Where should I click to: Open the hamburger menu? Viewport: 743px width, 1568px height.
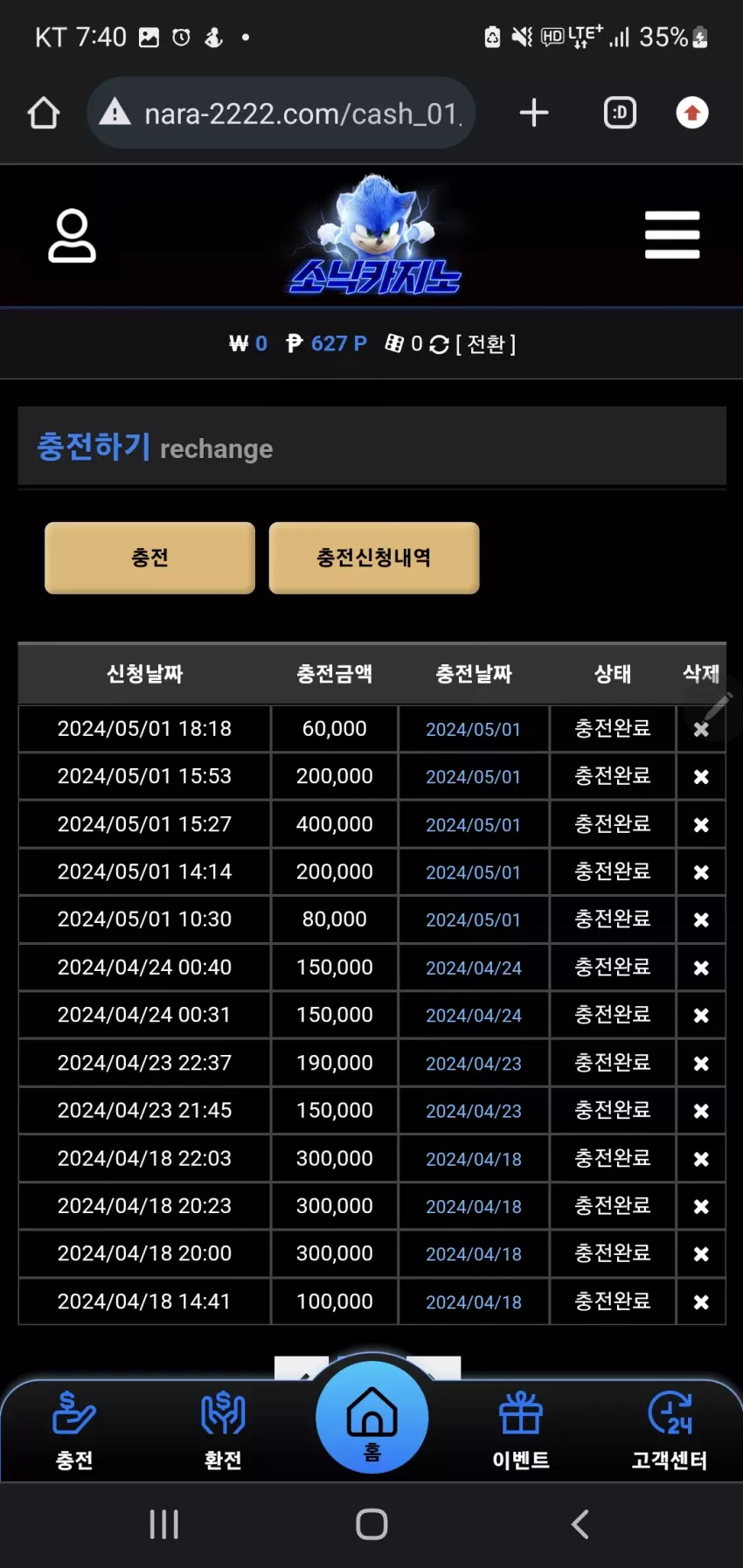pyautogui.click(x=672, y=234)
